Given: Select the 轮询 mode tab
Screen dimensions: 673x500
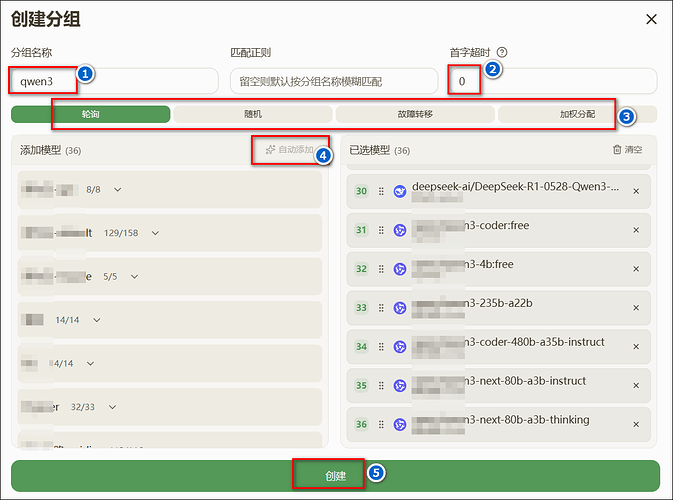Looking at the screenshot, I should pyautogui.click(x=91, y=114).
